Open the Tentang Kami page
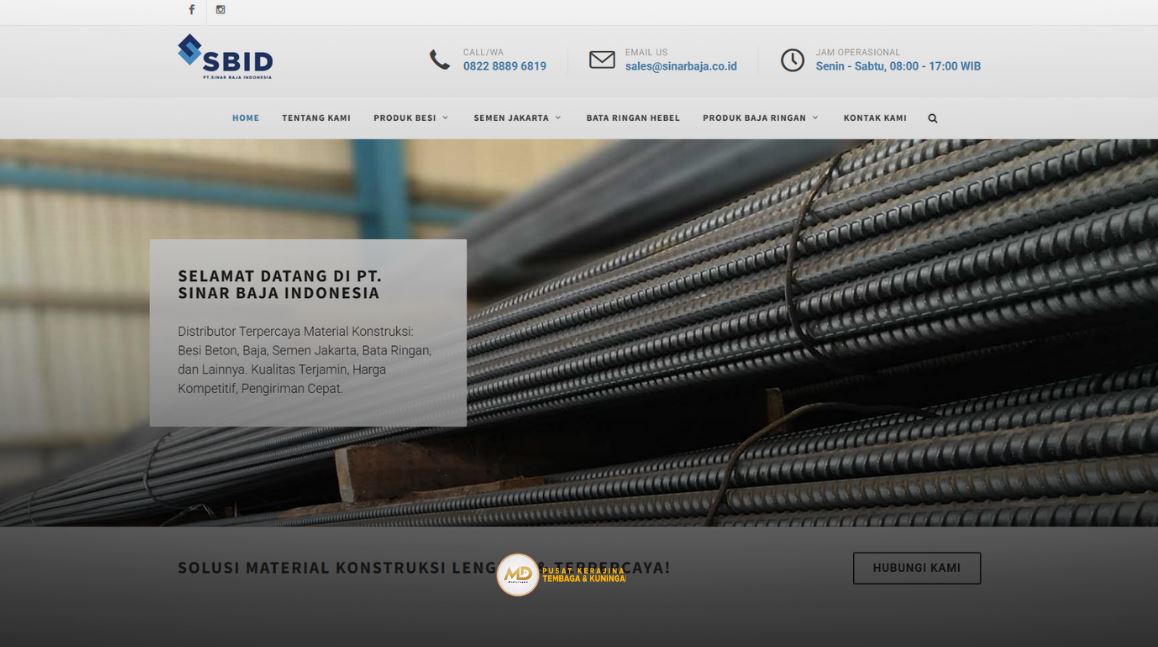Screen dimensions: 1158x647 (x=316, y=118)
